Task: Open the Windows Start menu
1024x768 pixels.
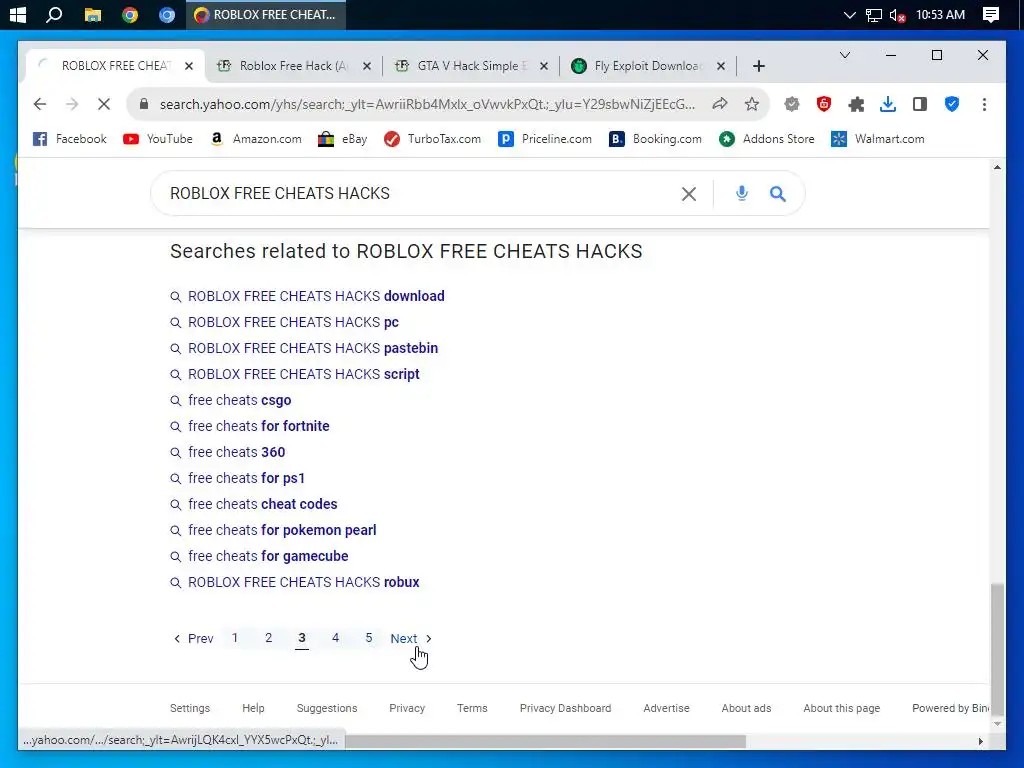Action: pos(18,14)
